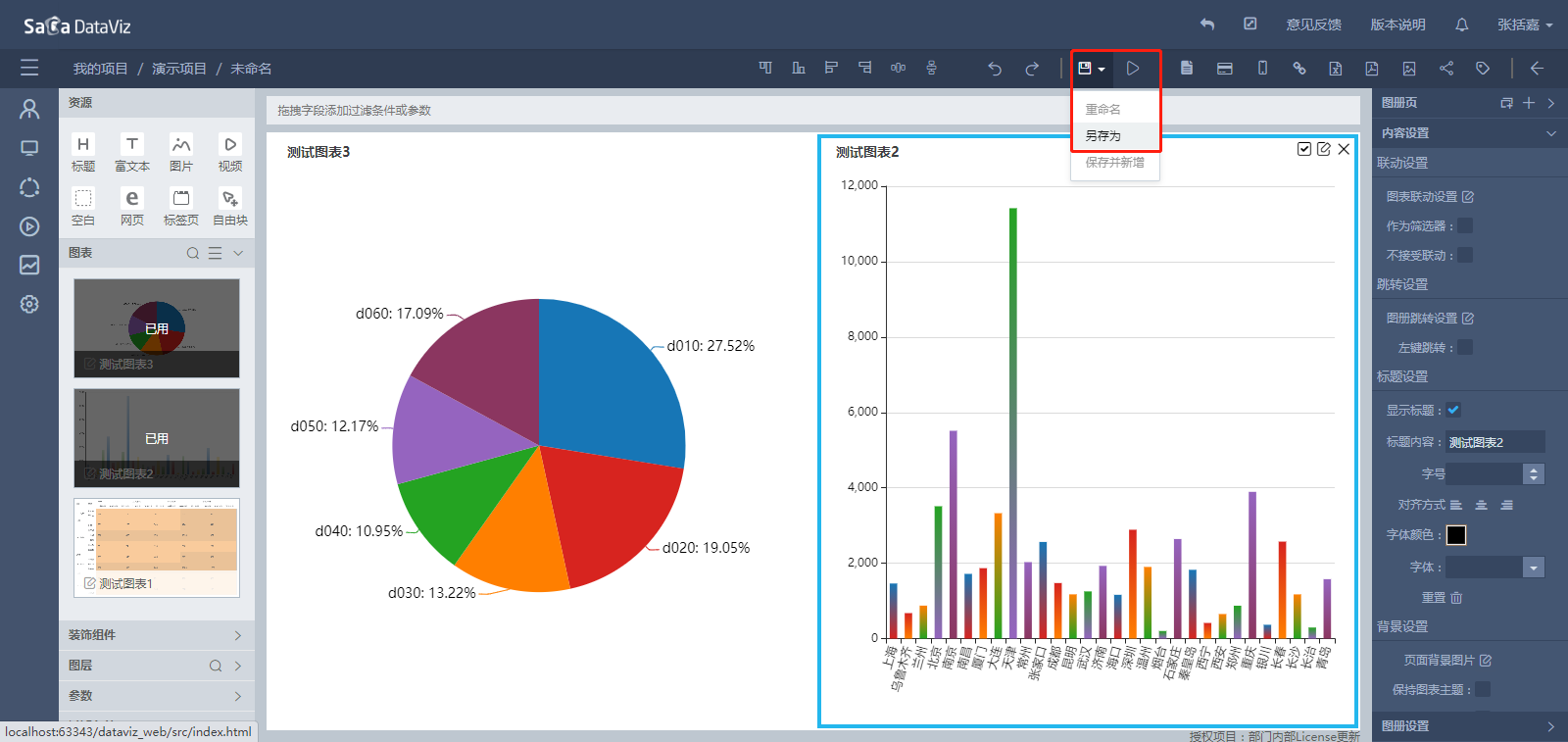Viewport: 1568px width, 742px height.
Task: Export as image icon
Action: pyautogui.click(x=1409, y=69)
